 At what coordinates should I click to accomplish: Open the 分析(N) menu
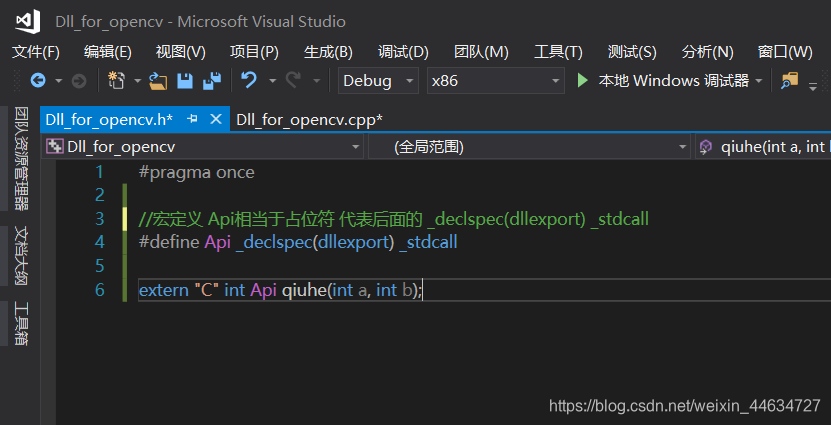click(708, 51)
